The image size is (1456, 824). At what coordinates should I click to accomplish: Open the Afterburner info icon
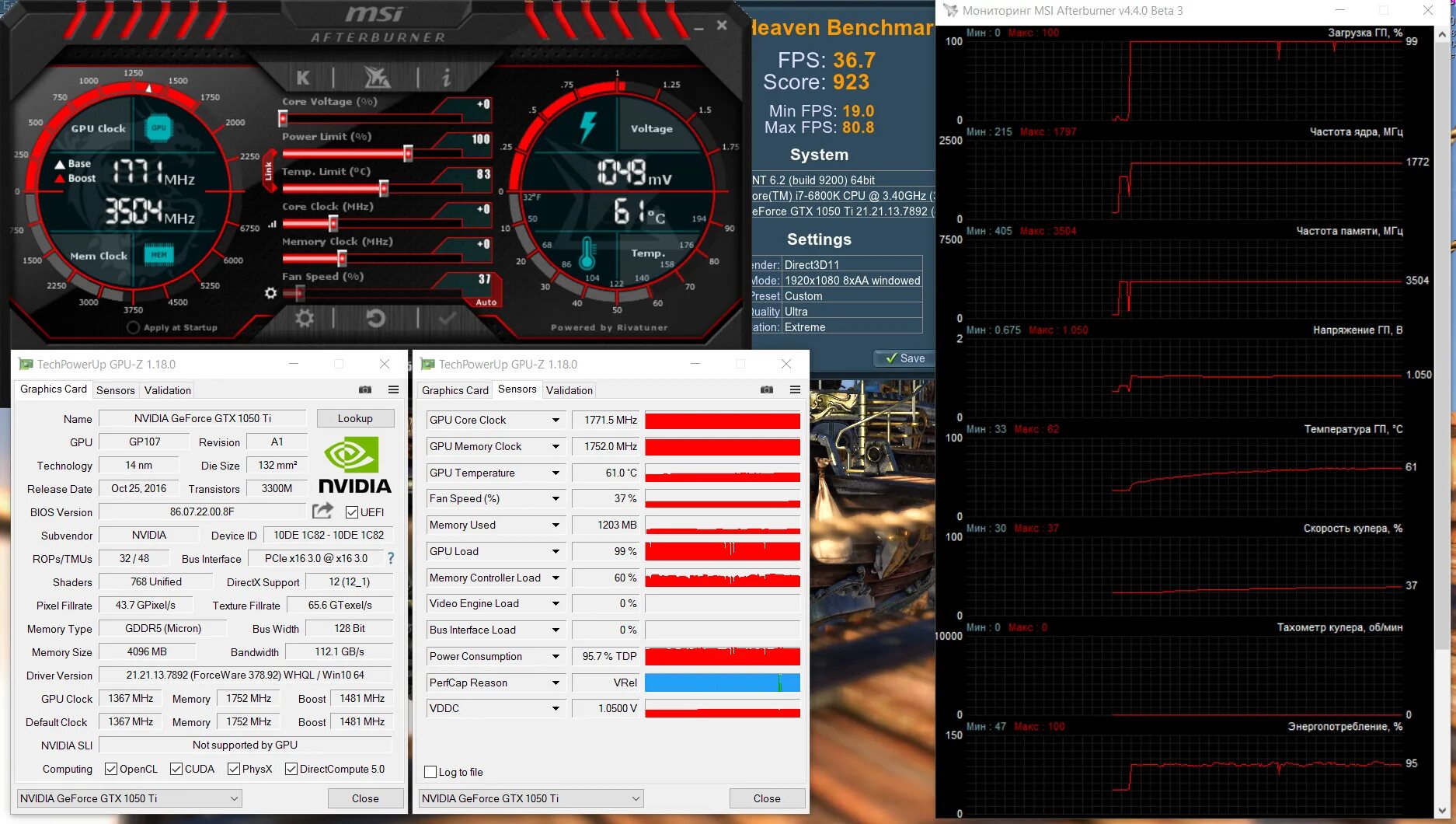click(x=446, y=78)
